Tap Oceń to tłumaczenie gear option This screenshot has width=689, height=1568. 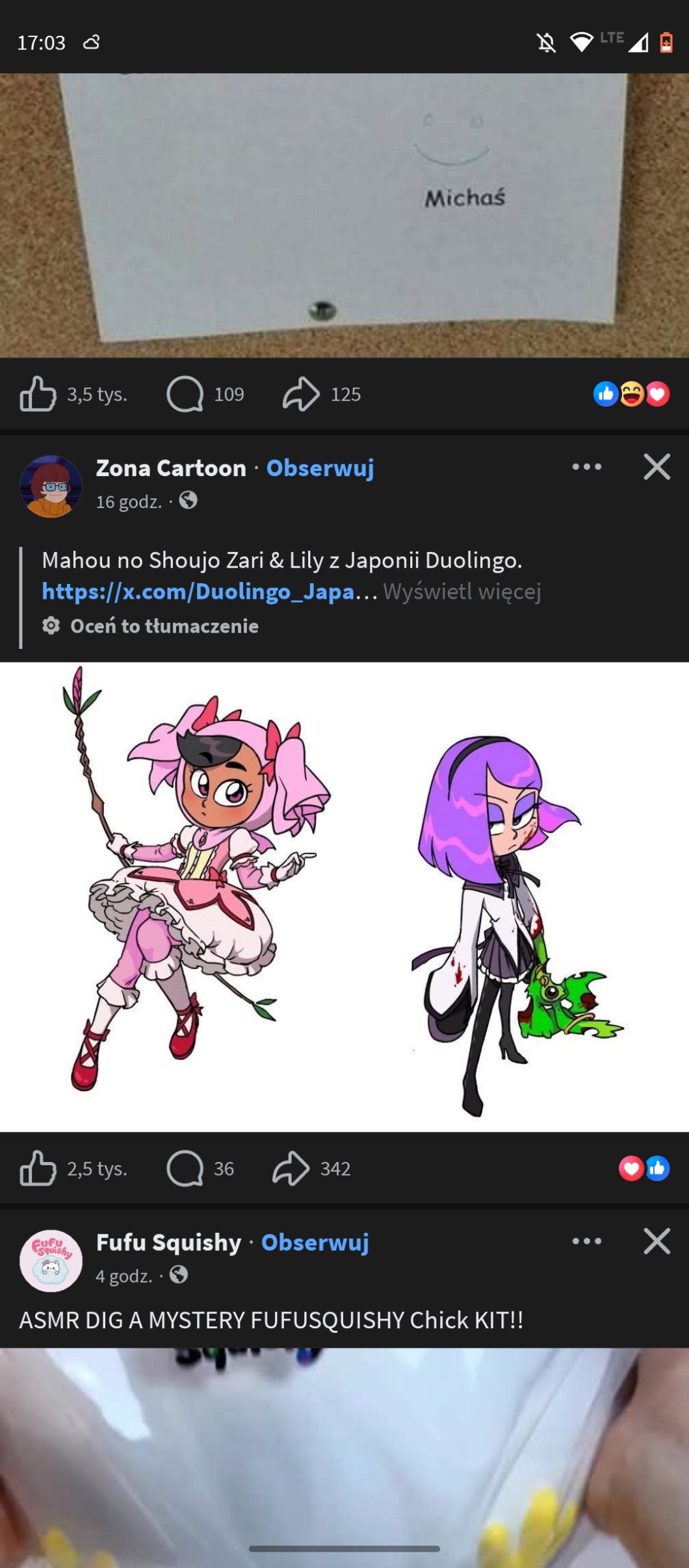[x=150, y=626]
